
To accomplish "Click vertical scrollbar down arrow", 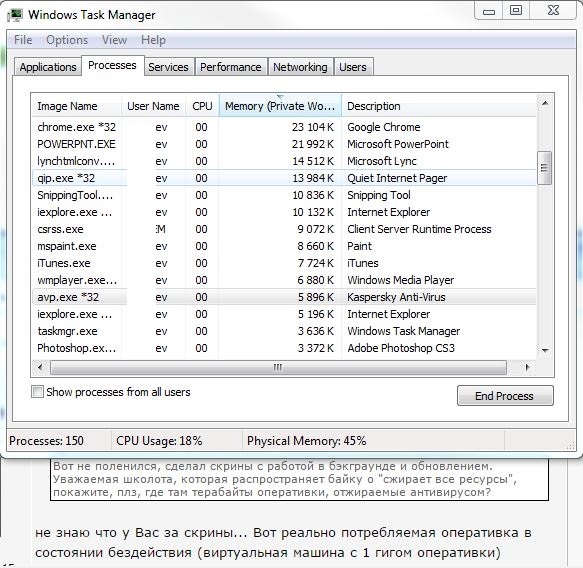I will pyautogui.click(x=545, y=350).
